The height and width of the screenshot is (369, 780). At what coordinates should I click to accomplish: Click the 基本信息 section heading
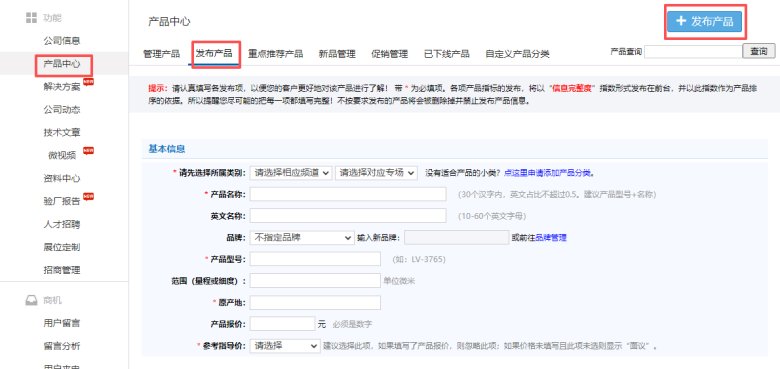coord(167,149)
